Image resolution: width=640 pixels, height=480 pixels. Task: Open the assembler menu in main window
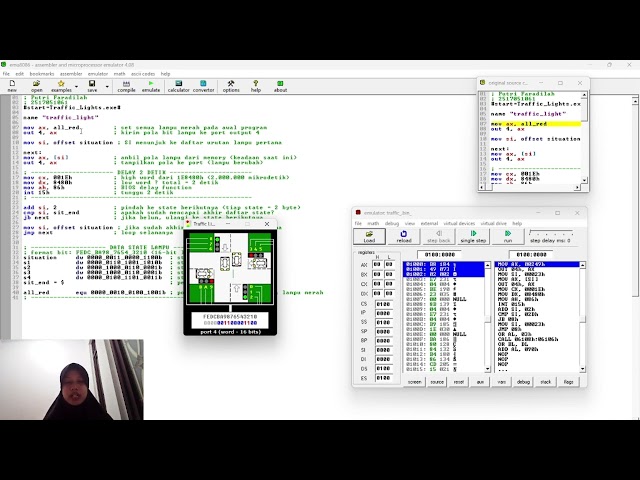tap(71, 74)
